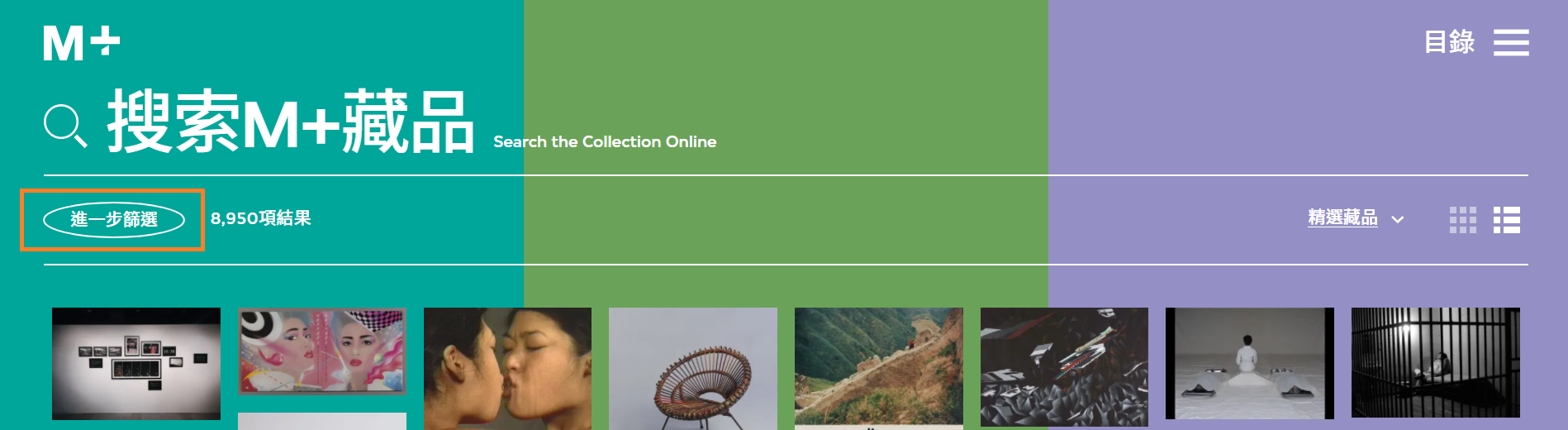Click the magnifying glass search icon
The height and width of the screenshot is (430, 1568).
pyautogui.click(x=65, y=126)
